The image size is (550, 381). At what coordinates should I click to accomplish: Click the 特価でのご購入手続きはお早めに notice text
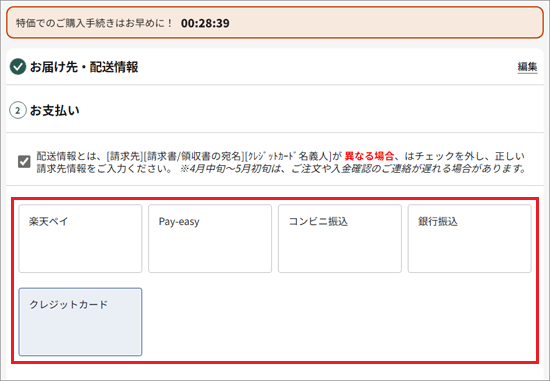(x=94, y=23)
